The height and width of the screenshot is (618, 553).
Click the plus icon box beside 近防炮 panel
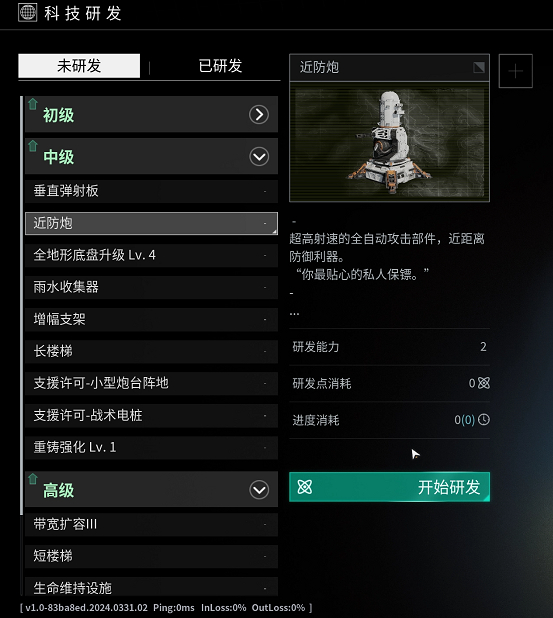click(x=516, y=71)
